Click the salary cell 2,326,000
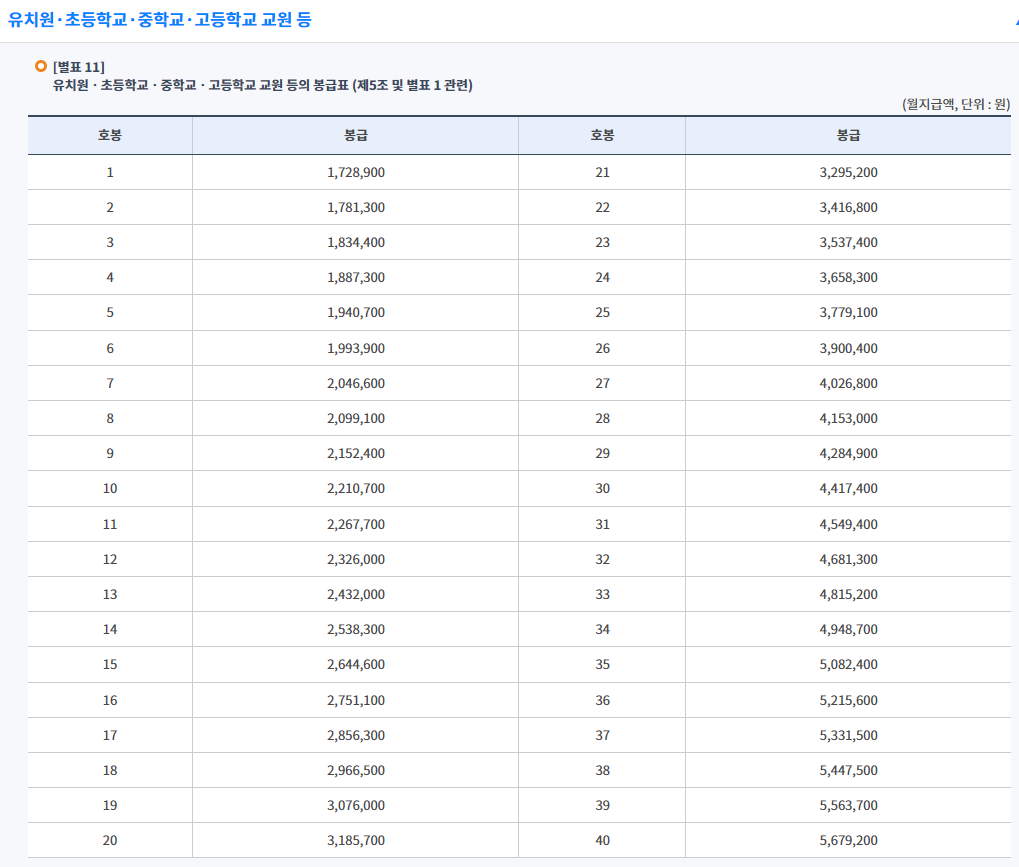This screenshot has height=867, width=1019. pos(355,560)
